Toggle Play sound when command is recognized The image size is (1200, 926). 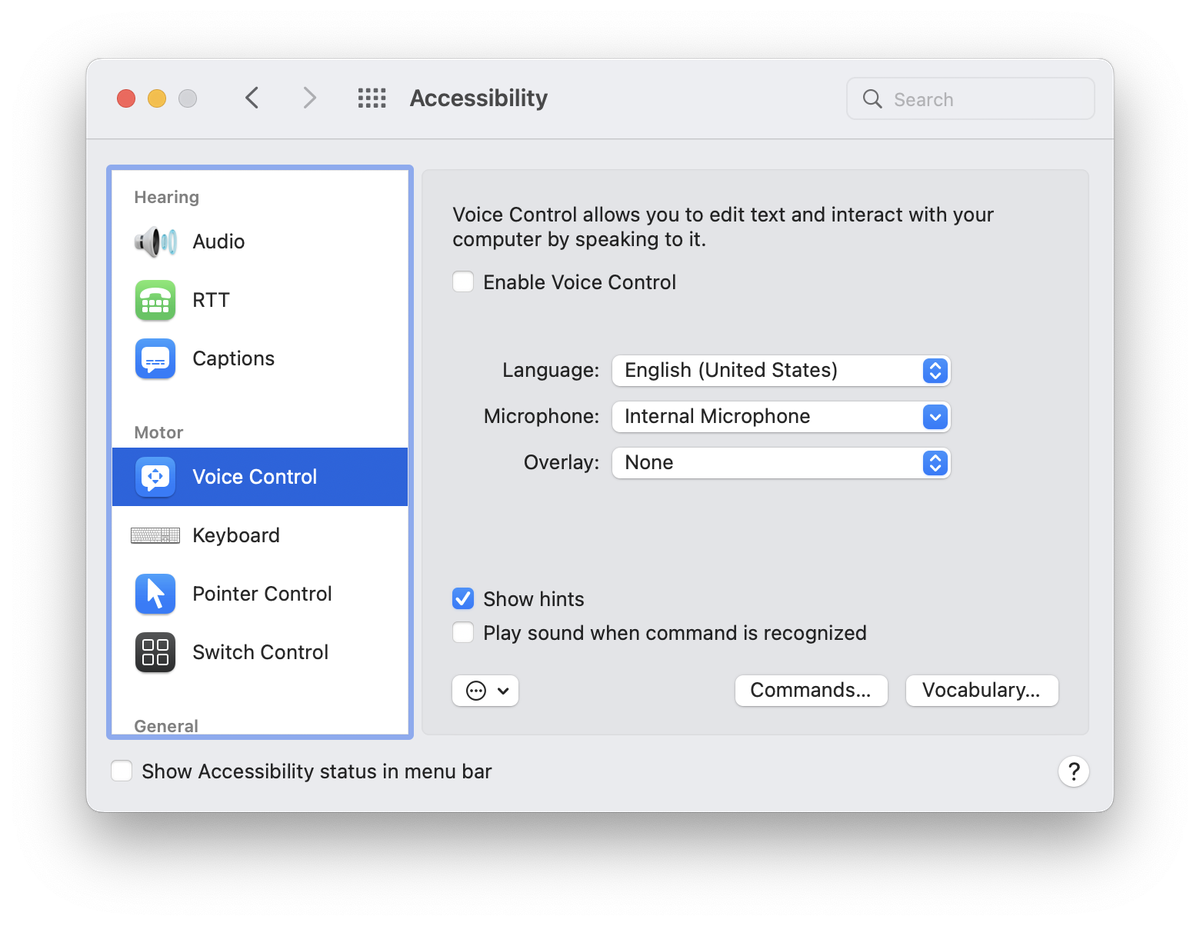point(463,633)
